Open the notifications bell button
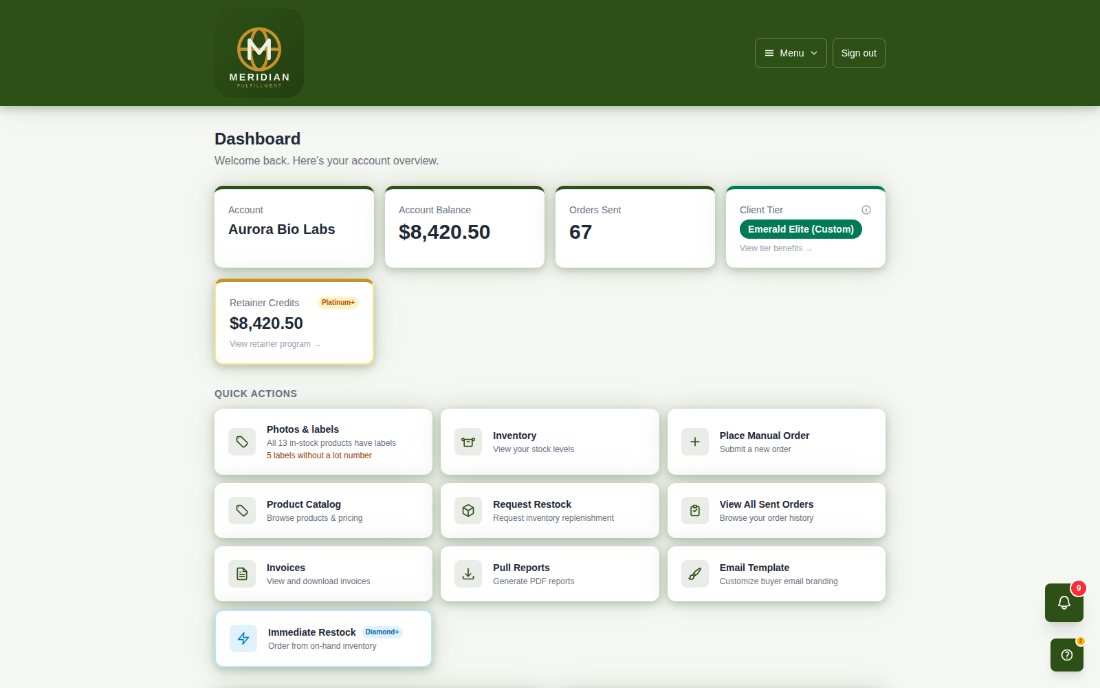Image resolution: width=1100 pixels, height=688 pixels. pos(1064,602)
